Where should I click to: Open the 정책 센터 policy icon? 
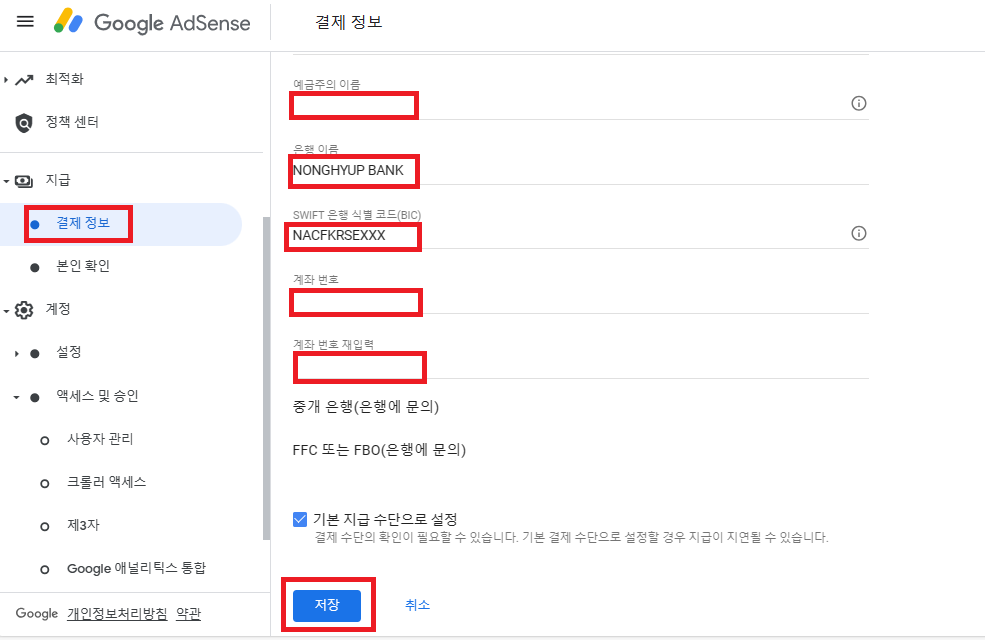pos(25,122)
